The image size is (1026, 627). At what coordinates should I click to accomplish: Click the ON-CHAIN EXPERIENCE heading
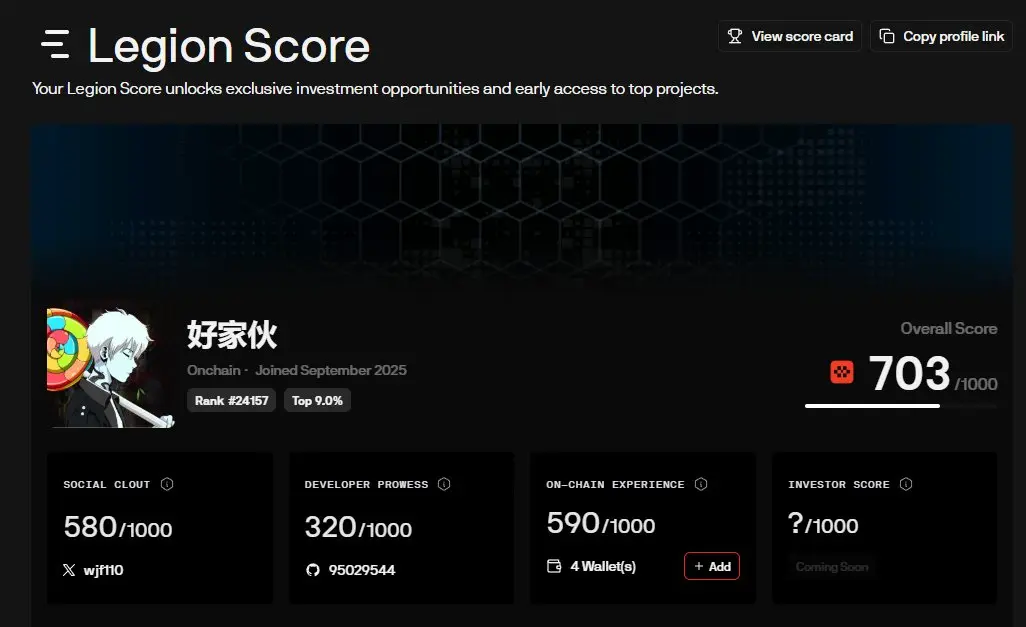[x=615, y=484]
